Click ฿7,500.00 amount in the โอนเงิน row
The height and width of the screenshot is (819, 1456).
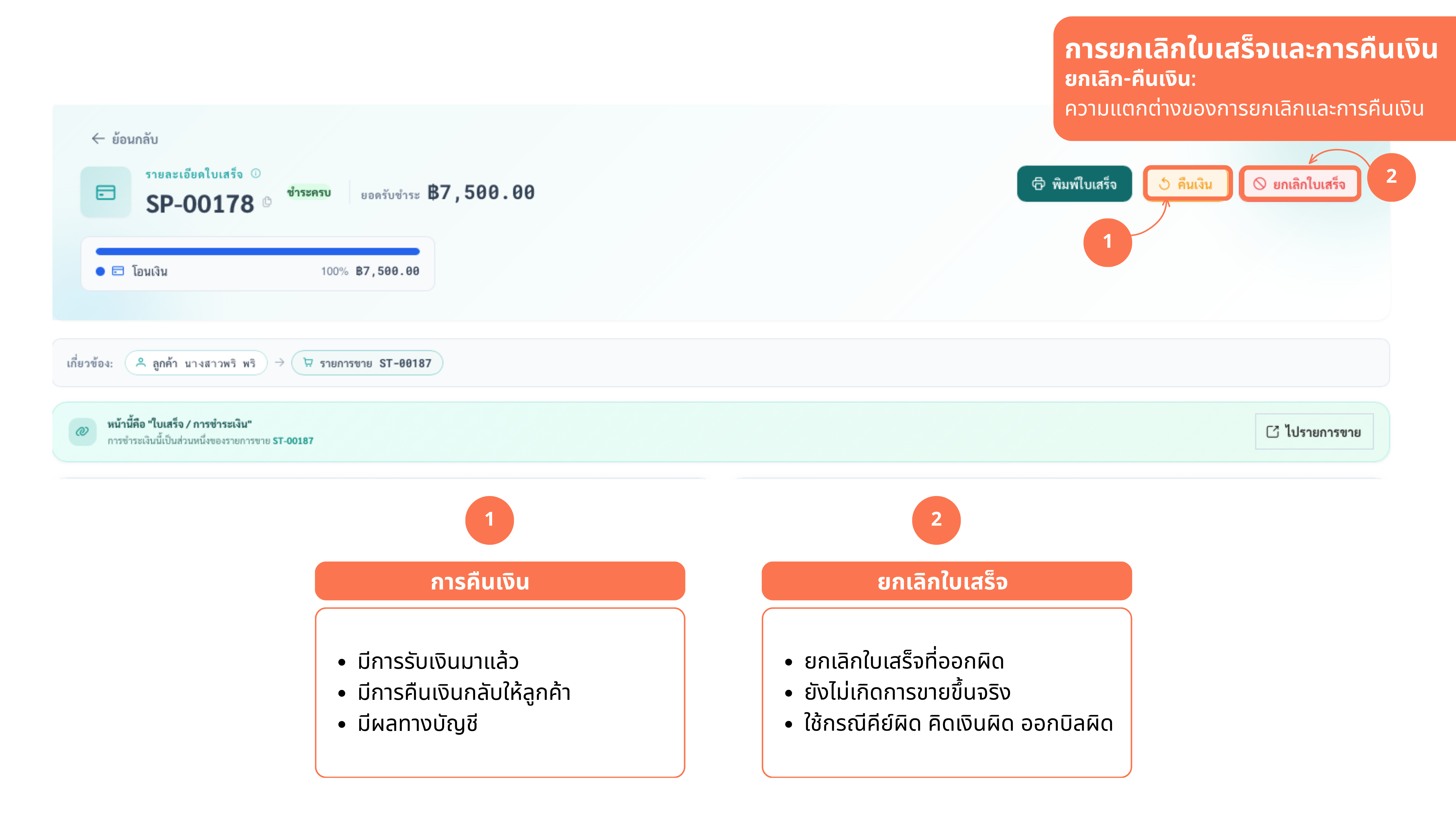click(388, 271)
